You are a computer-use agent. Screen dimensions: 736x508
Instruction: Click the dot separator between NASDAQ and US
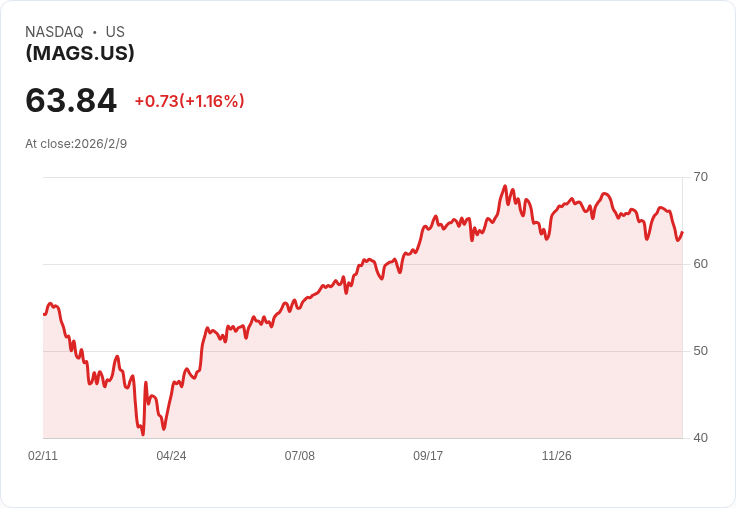pos(94,32)
